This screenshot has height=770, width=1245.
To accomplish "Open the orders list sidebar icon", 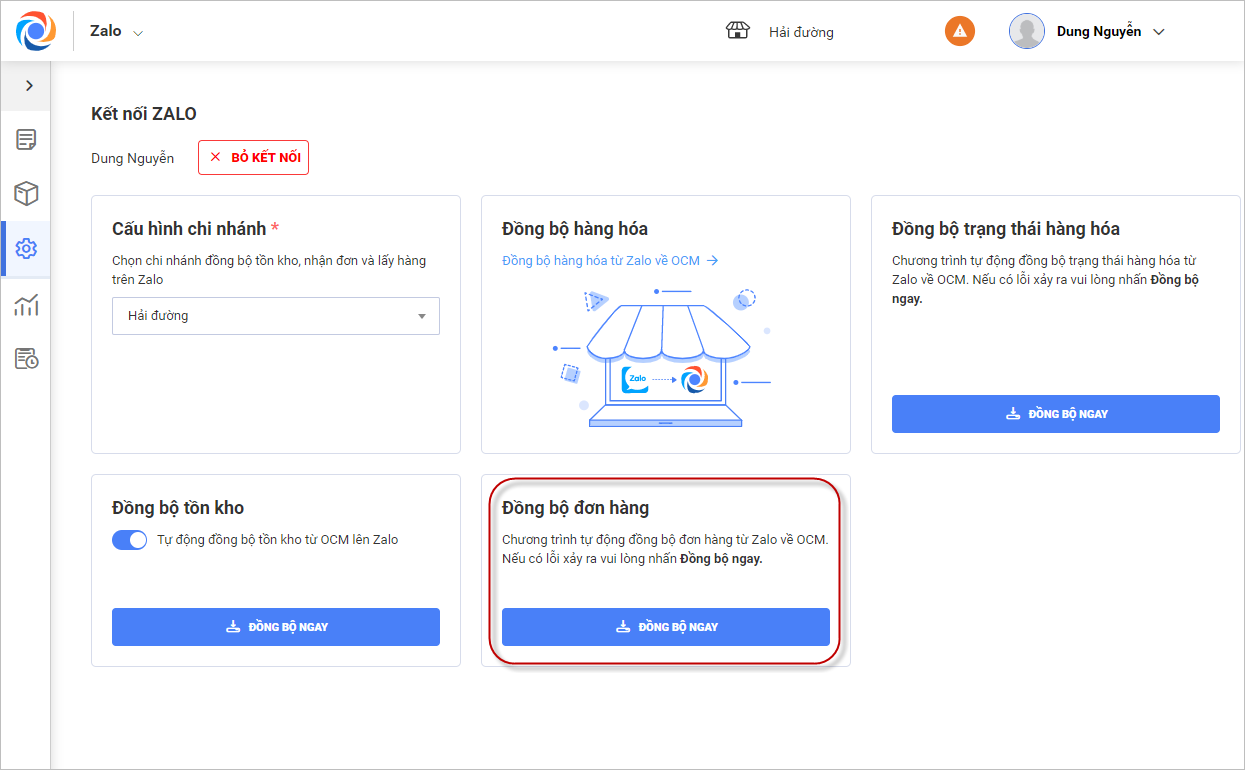I will pyautogui.click(x=26, y=140).
